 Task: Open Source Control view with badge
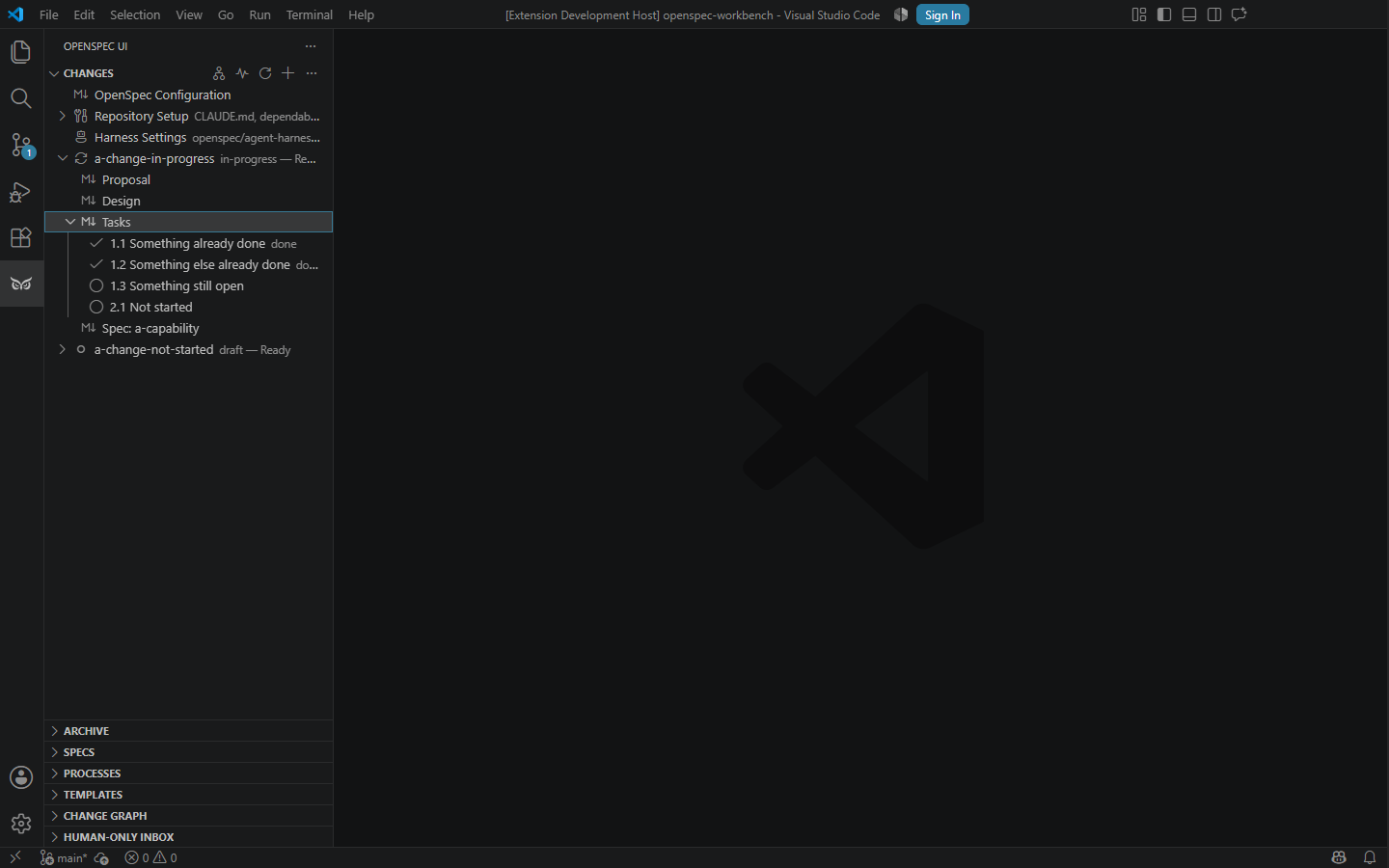click(21, 145)
